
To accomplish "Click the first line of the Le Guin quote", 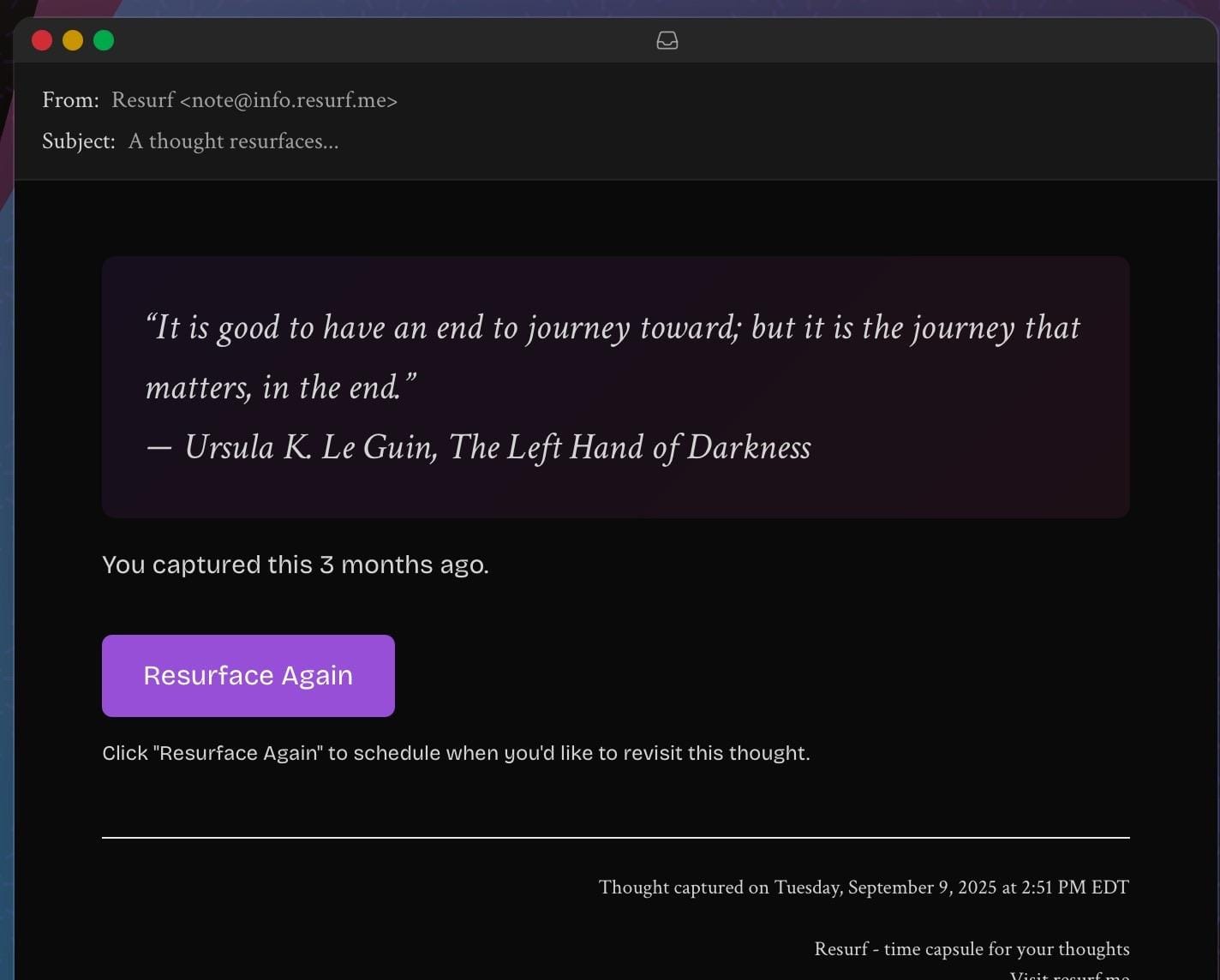I will pyautogui.click(x=613, y=328).
